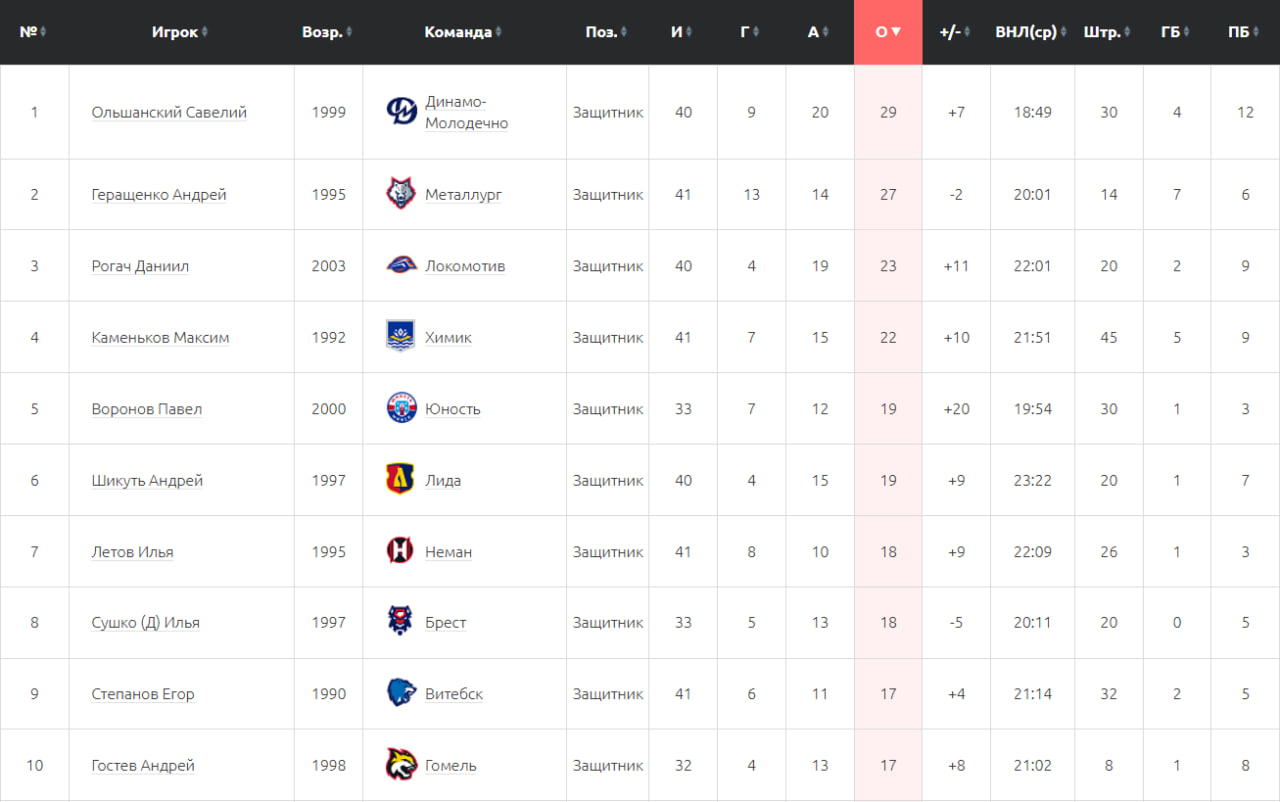Sort the table by Игрок column
The height and width of the screenshot is (802, 1280).
[x=180, y=32]
